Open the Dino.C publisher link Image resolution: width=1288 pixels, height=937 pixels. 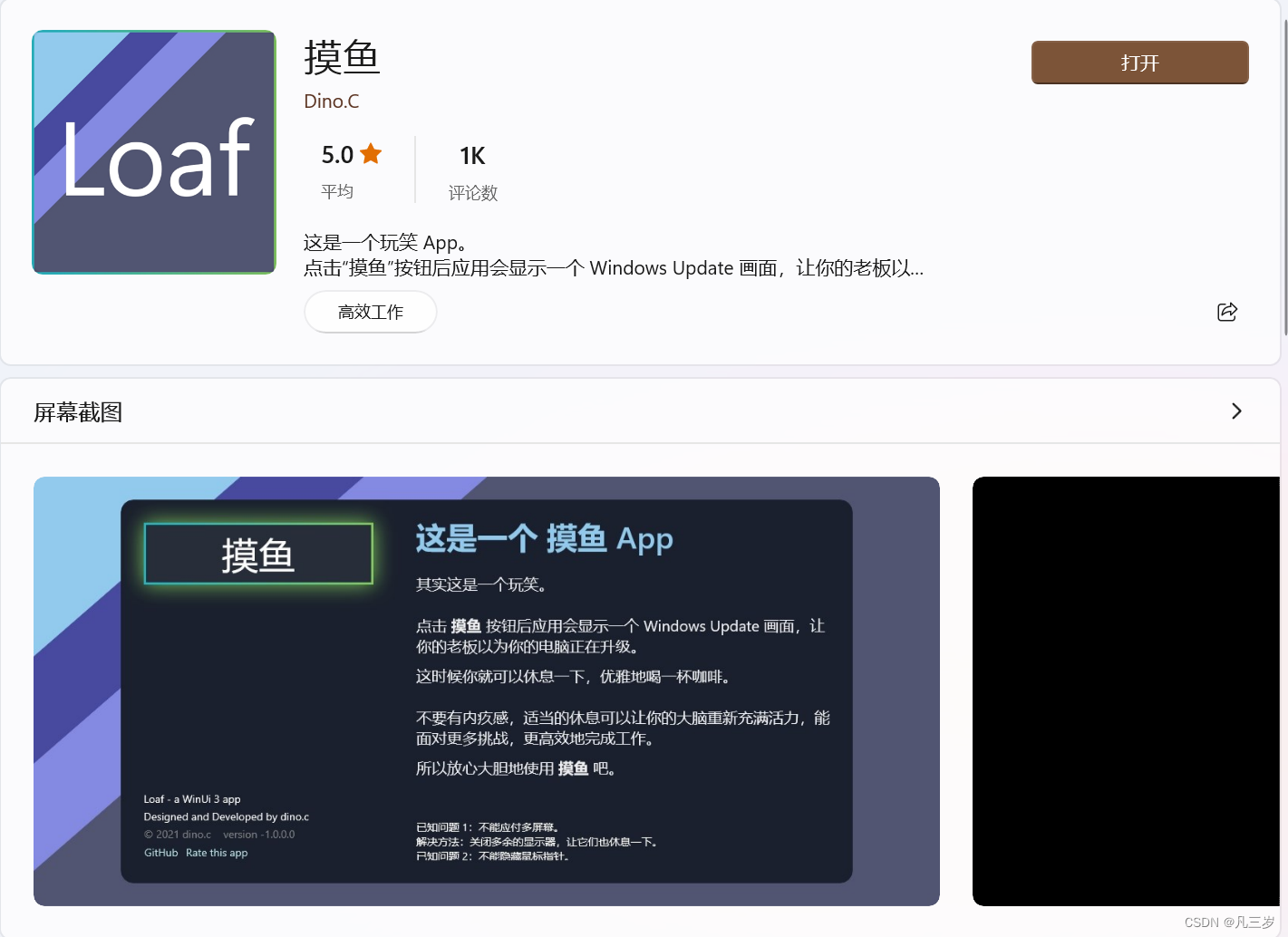(332, 101)
